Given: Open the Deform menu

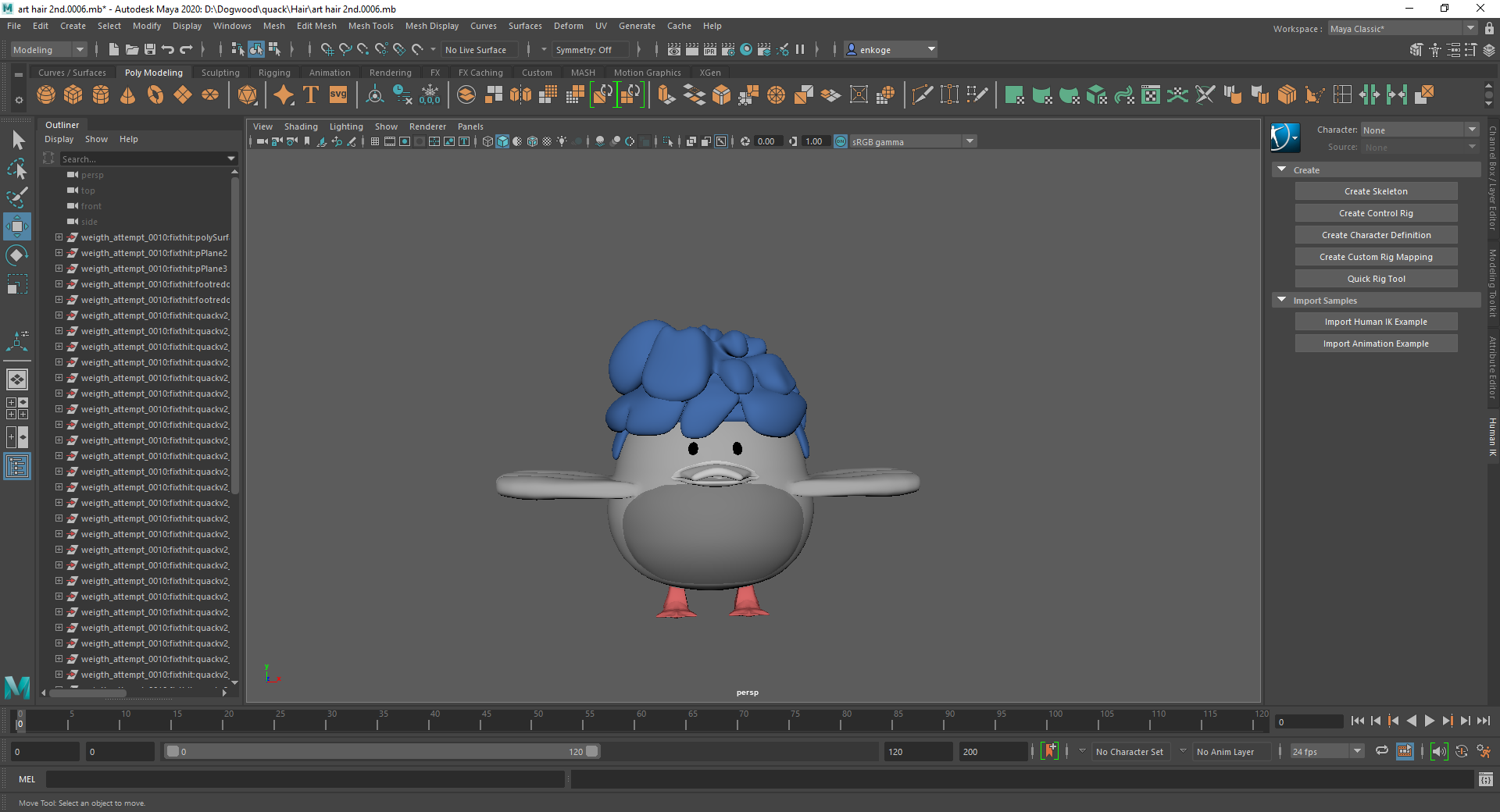Looking at the screenshot, I should (568, 26).
